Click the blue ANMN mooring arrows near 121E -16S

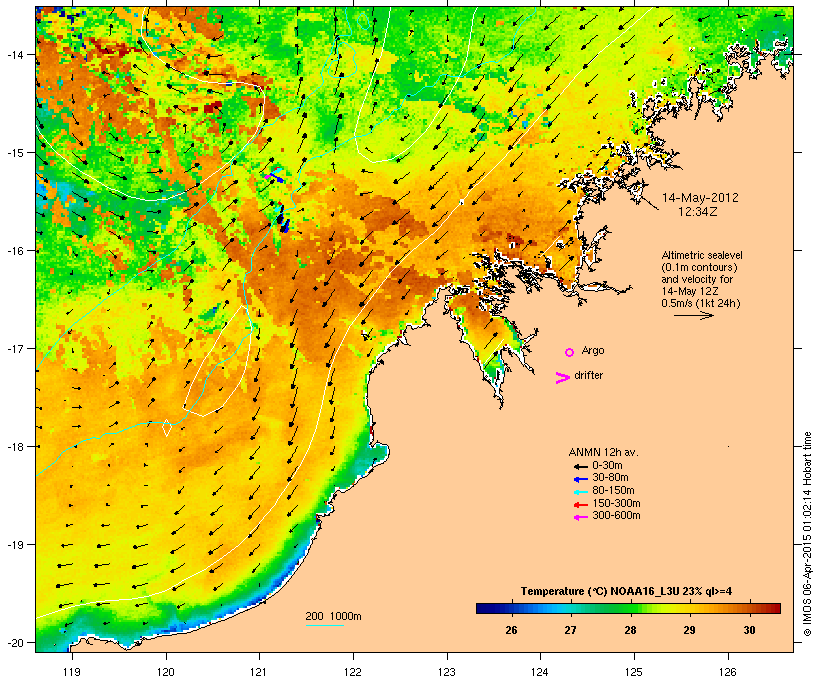283,219
